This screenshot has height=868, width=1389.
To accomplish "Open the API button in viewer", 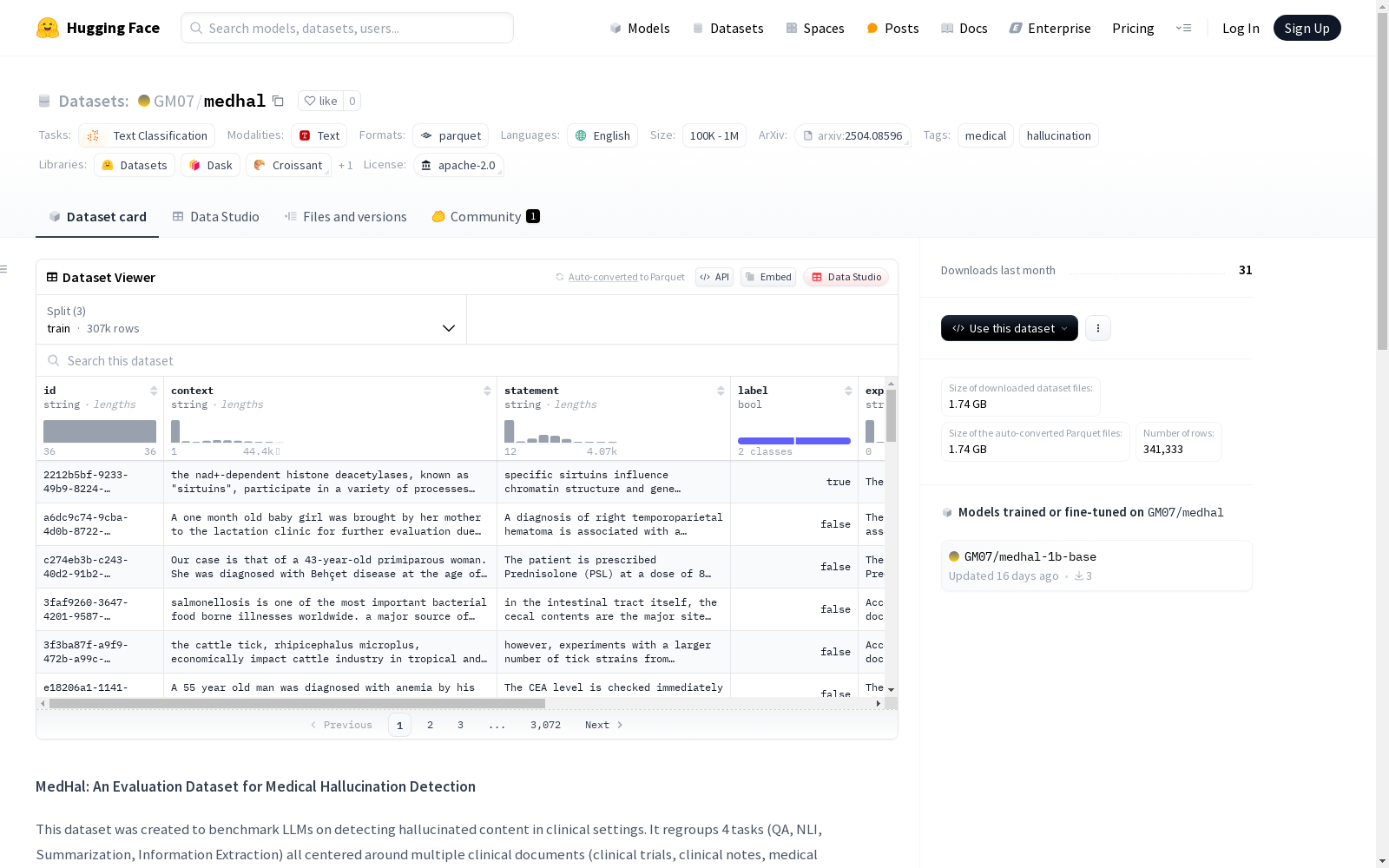I will pyautogui.click(x=714, y=277).
